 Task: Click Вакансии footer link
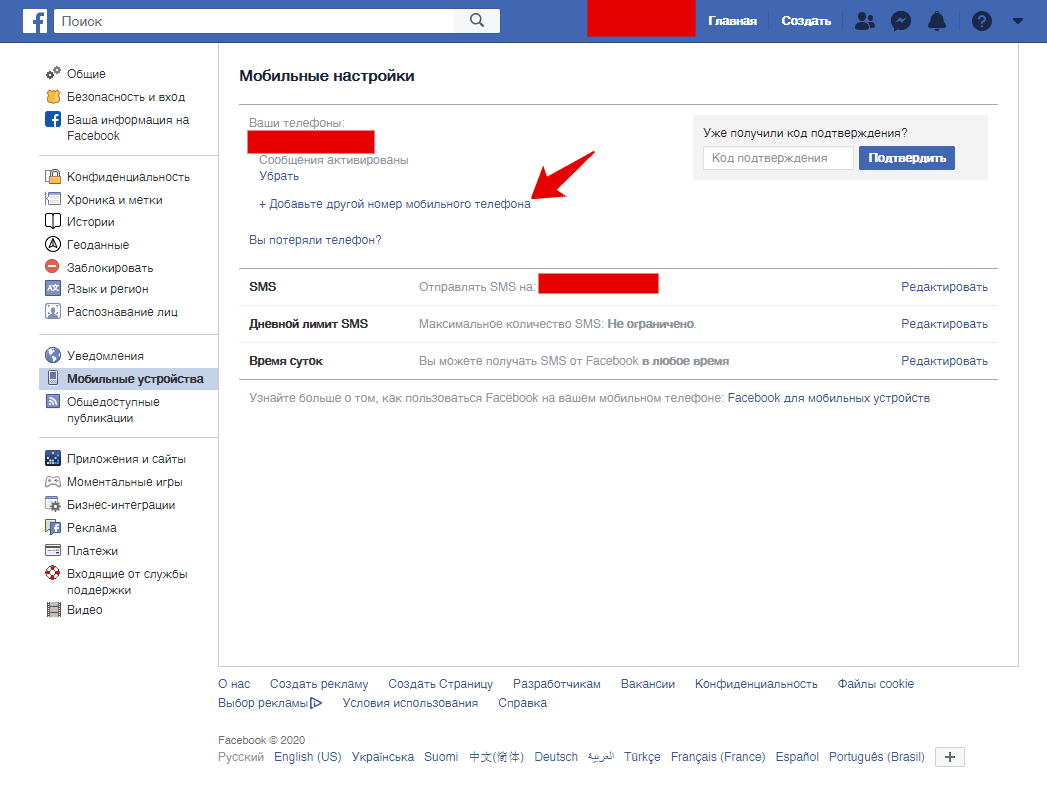(648, 684)
